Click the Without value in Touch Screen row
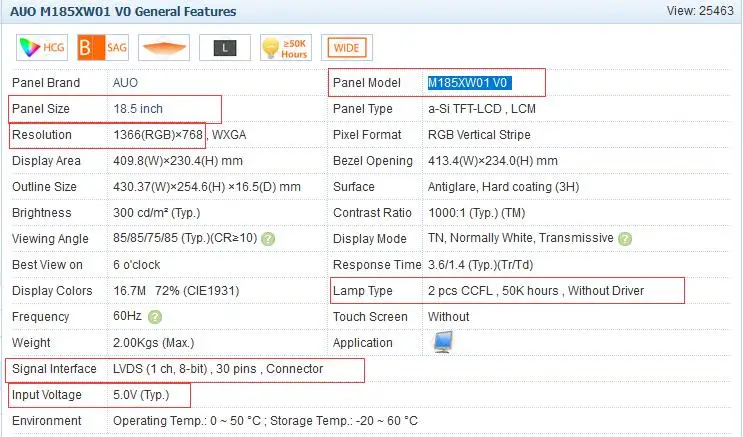Viewport: 743px width, 437px height. (448, 317)
